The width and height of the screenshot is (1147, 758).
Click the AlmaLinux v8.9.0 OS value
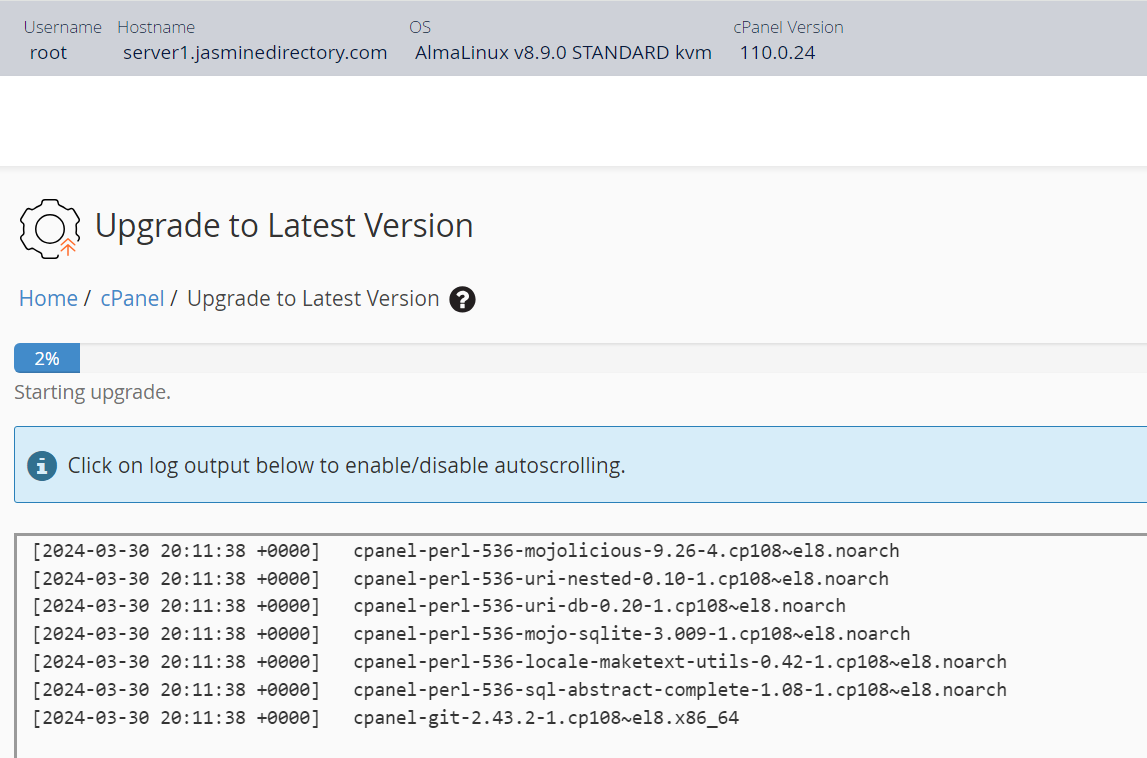point(563,53)
